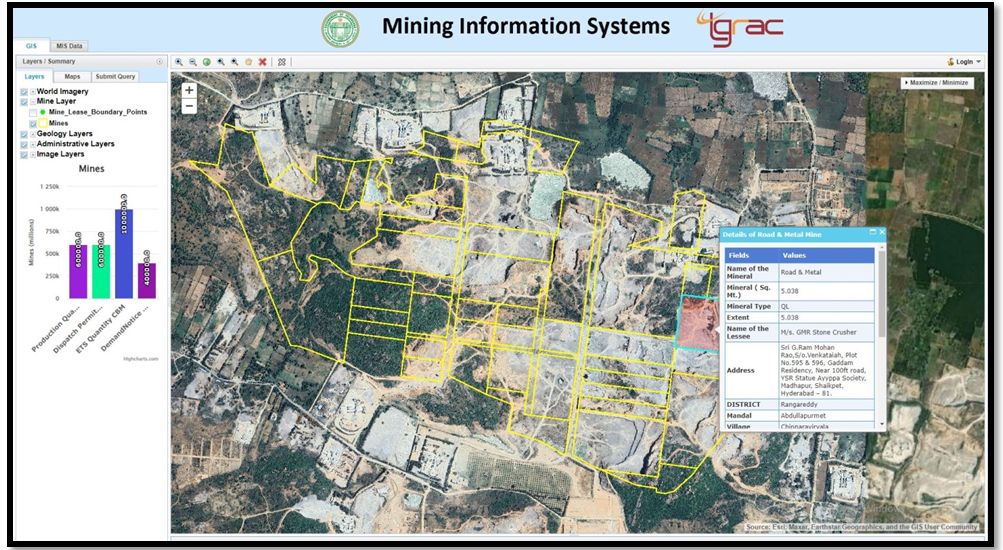Uncheck the World Imagery layer checkbox
1003x550 pixels.
[24, 91]
